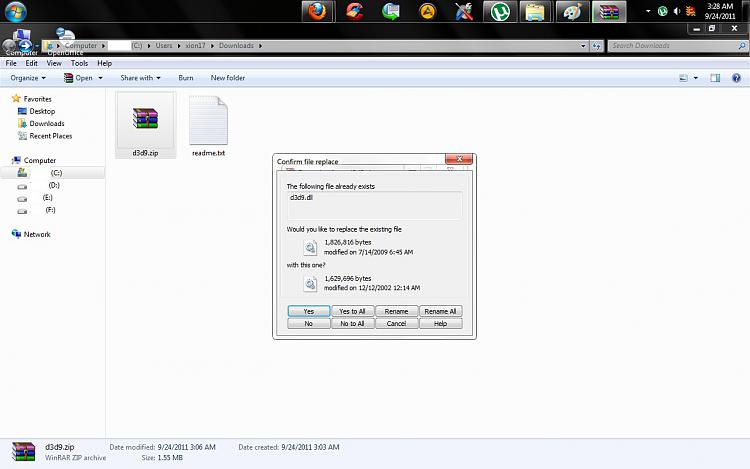
Task: Click the uTorrent system tray icon
Action: [662, 11]
